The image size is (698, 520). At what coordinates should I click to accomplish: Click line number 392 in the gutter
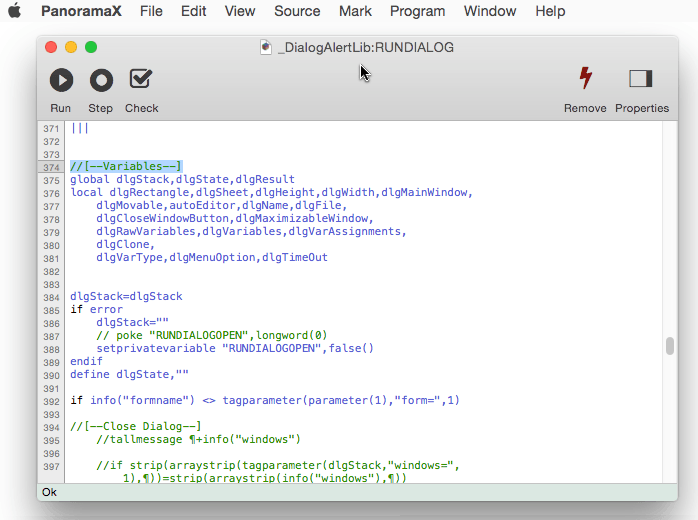point(50,401)
